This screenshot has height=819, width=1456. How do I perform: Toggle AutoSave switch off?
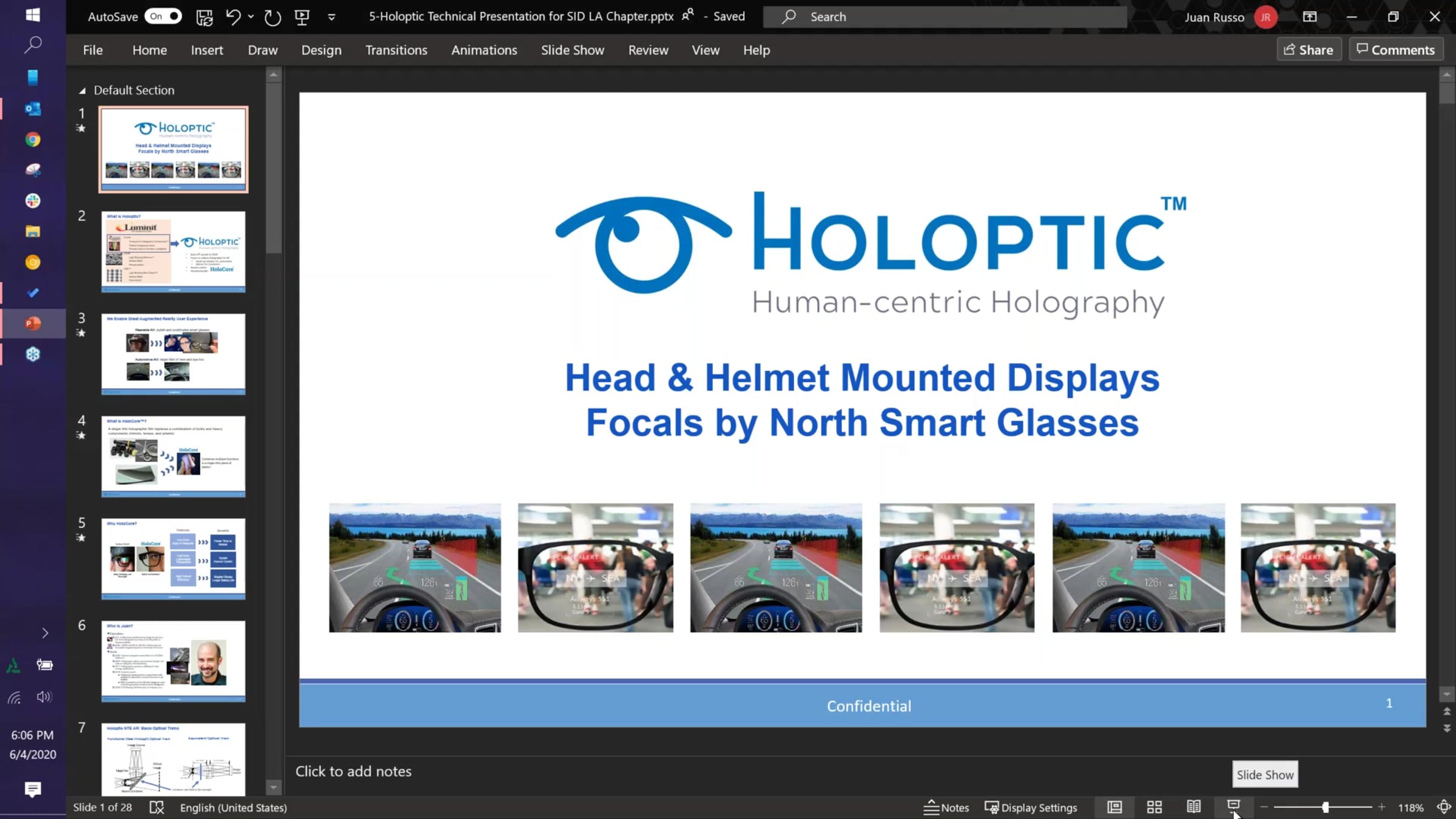pyautogui.click(x=163, y=16)
